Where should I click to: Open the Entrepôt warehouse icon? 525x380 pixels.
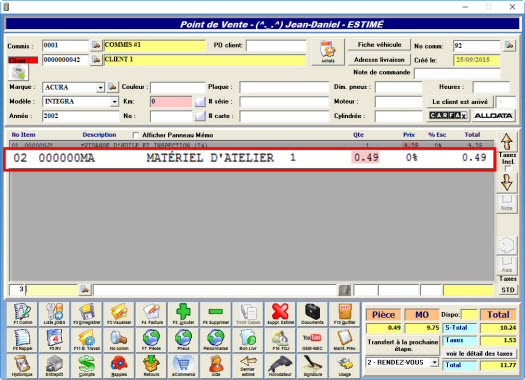[x=55, y=366]
